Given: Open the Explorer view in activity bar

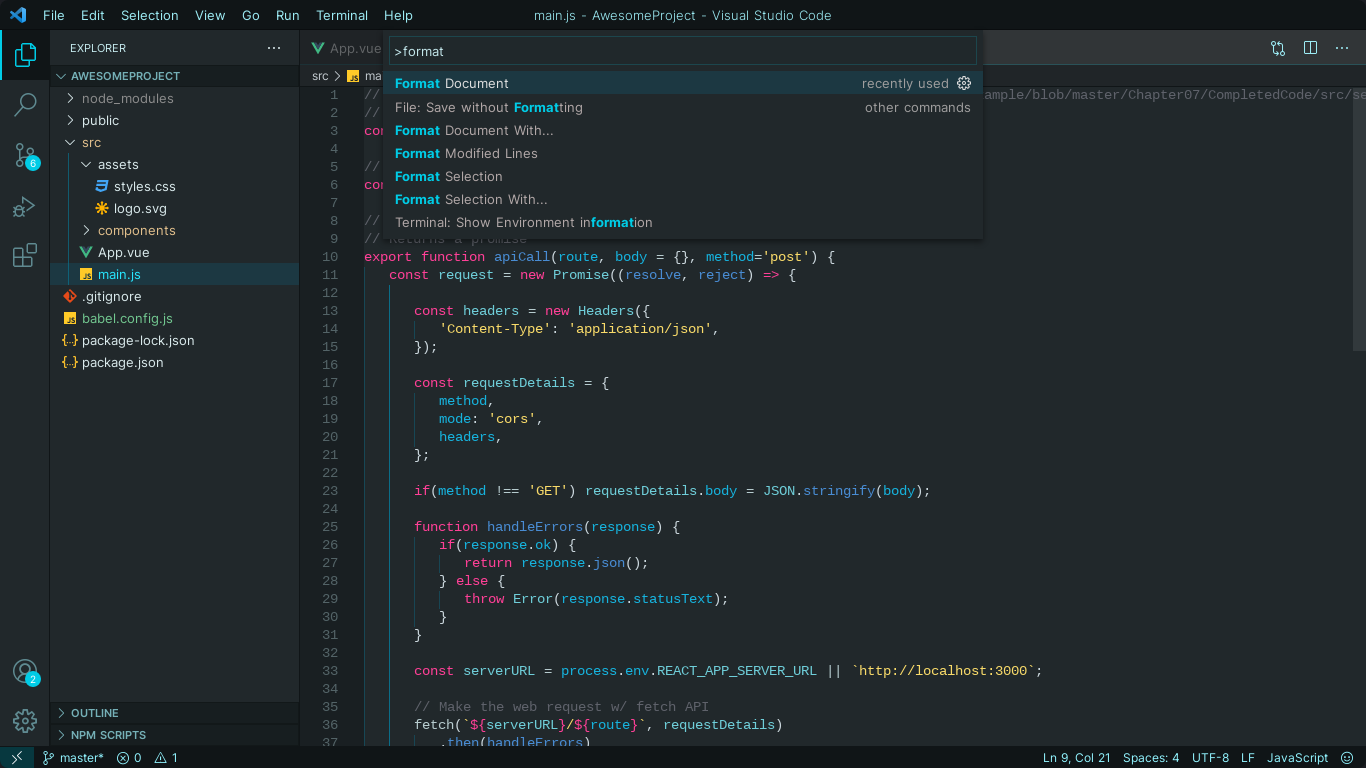Looking at the screenshot, I should point(25,55).
